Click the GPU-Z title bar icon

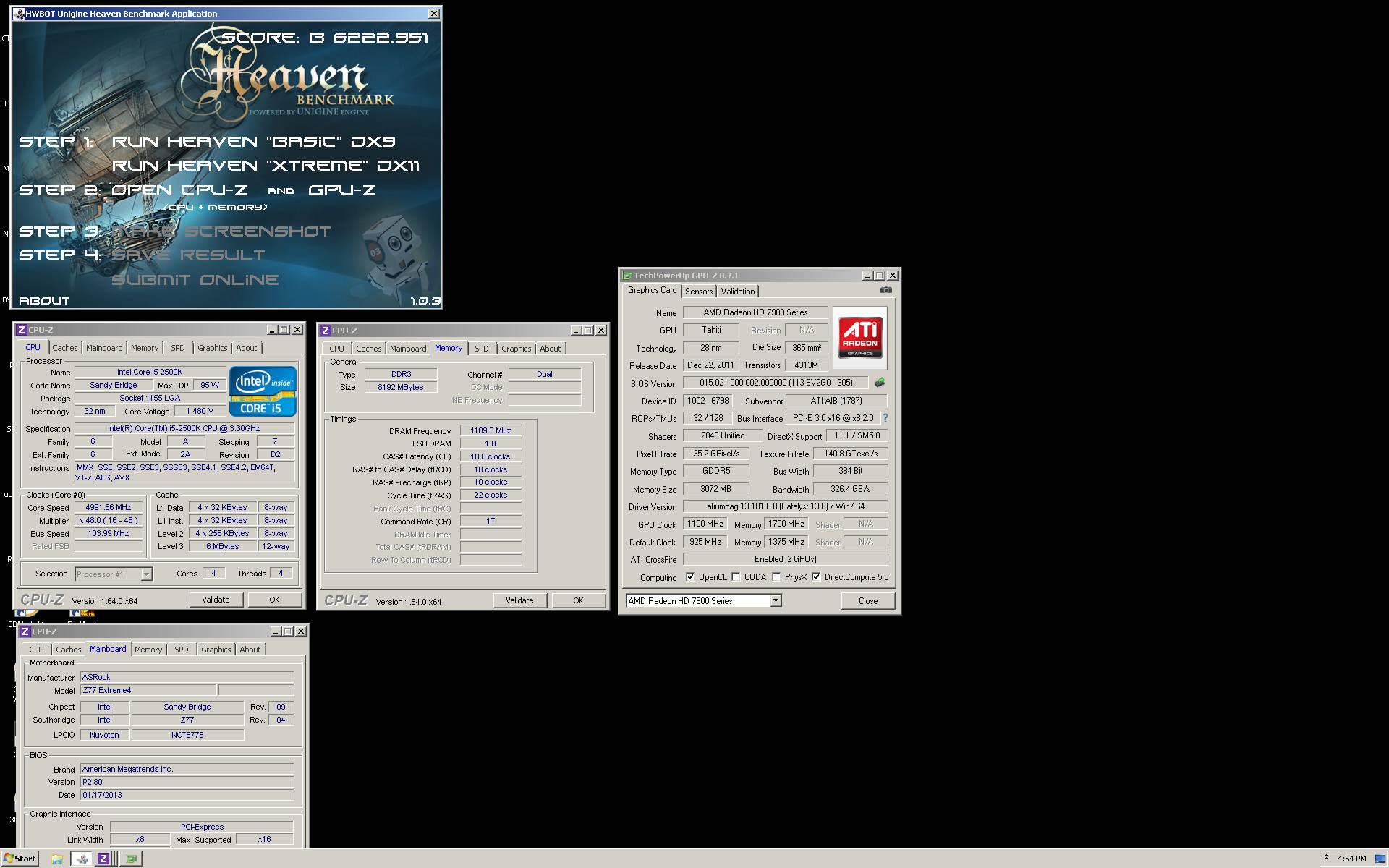point(627,276)
